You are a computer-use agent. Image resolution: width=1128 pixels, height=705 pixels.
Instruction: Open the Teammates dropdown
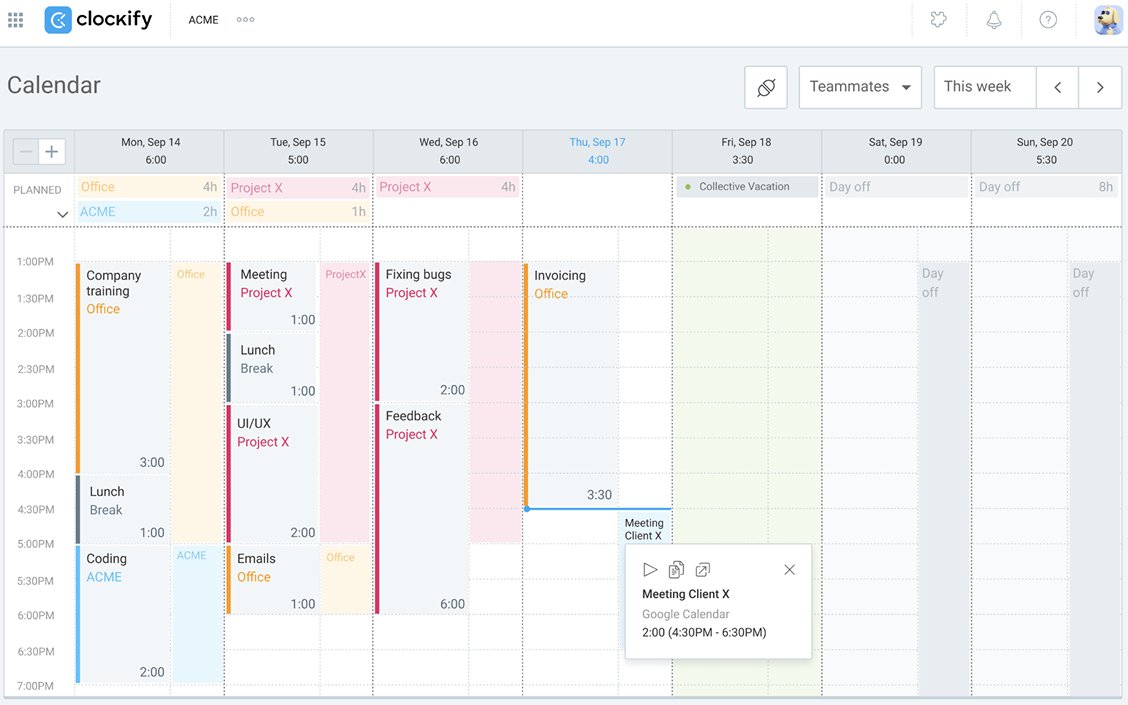860,88
